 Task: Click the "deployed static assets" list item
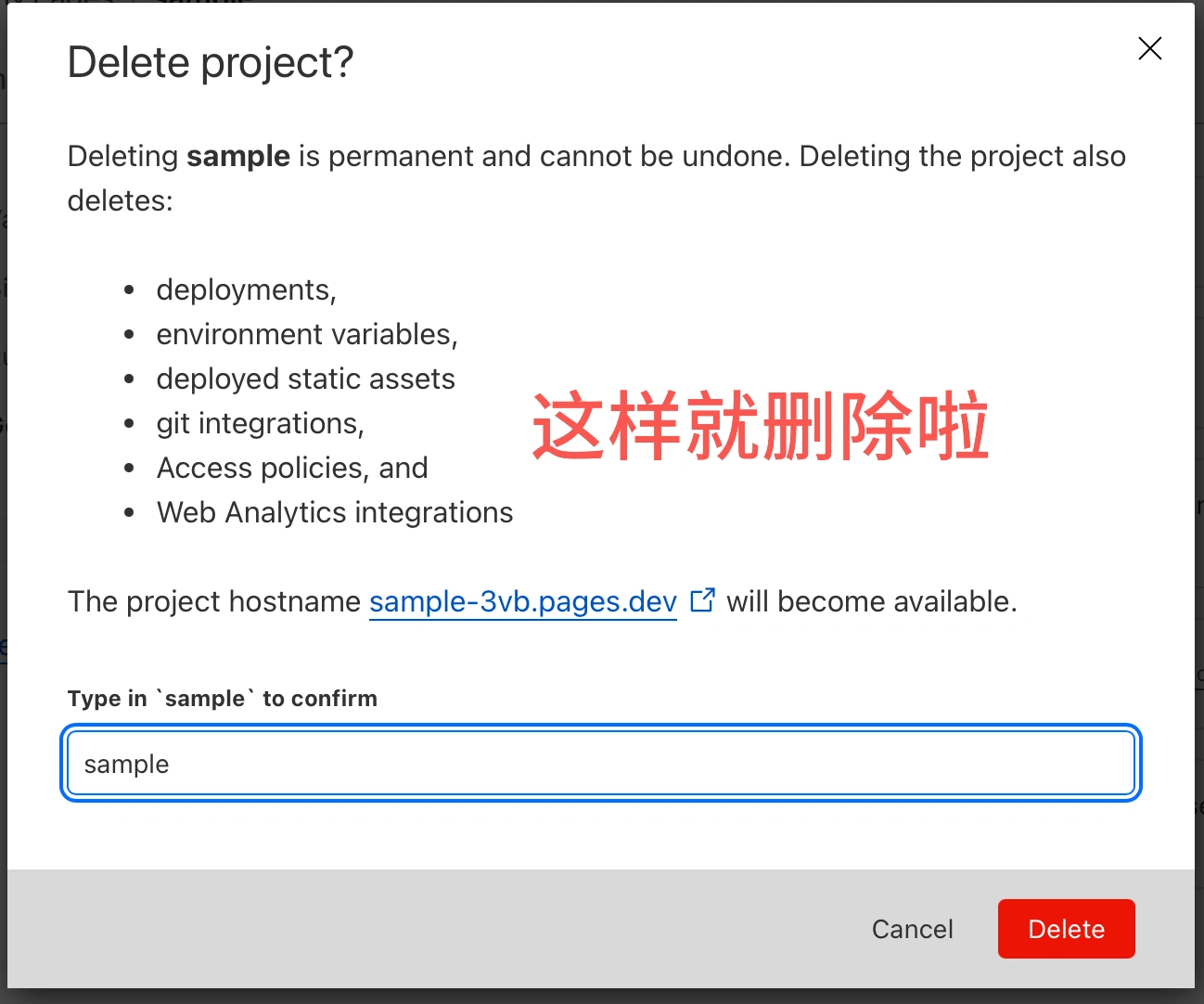(x=305, y=379)
